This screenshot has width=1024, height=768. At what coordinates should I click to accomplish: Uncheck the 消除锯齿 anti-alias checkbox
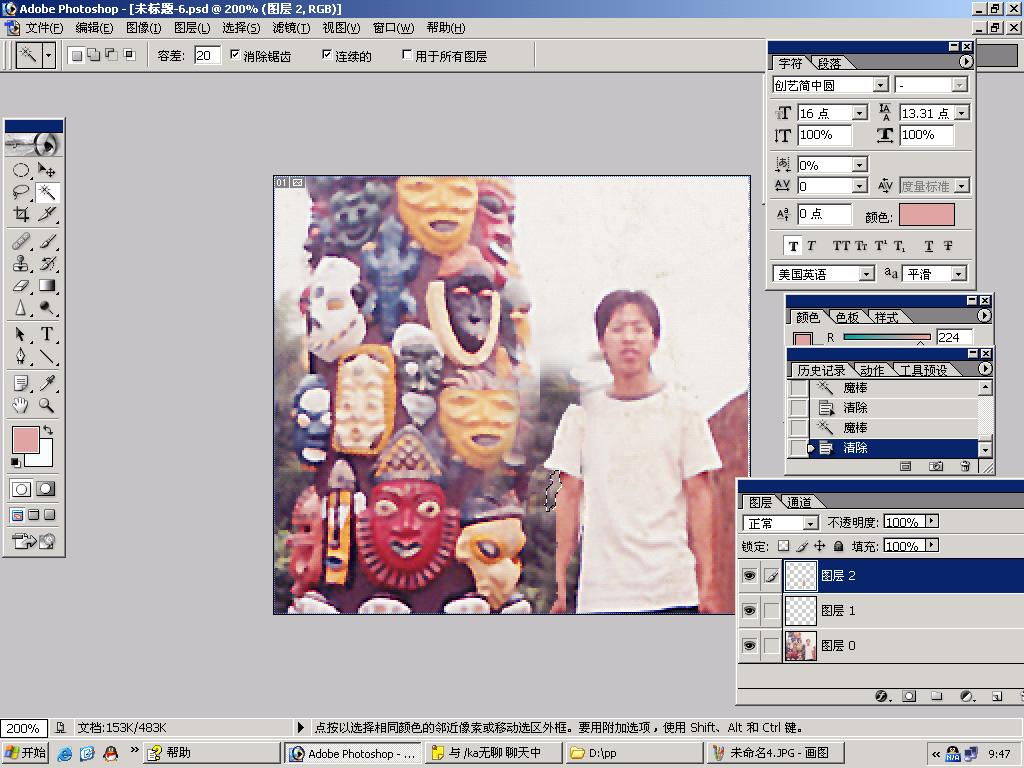point(235,55)
